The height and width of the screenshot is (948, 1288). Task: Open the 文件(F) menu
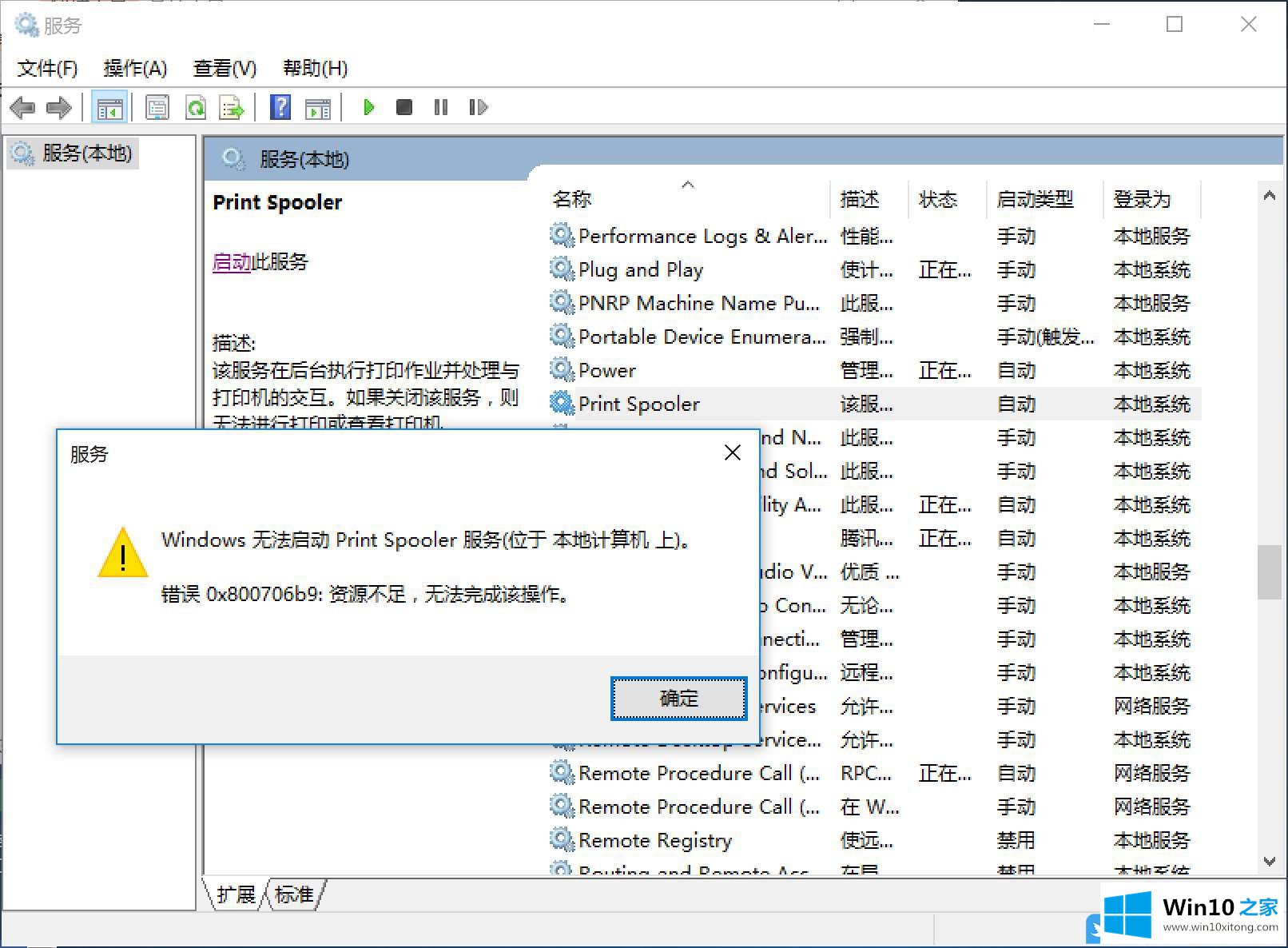tap(47, 69)
